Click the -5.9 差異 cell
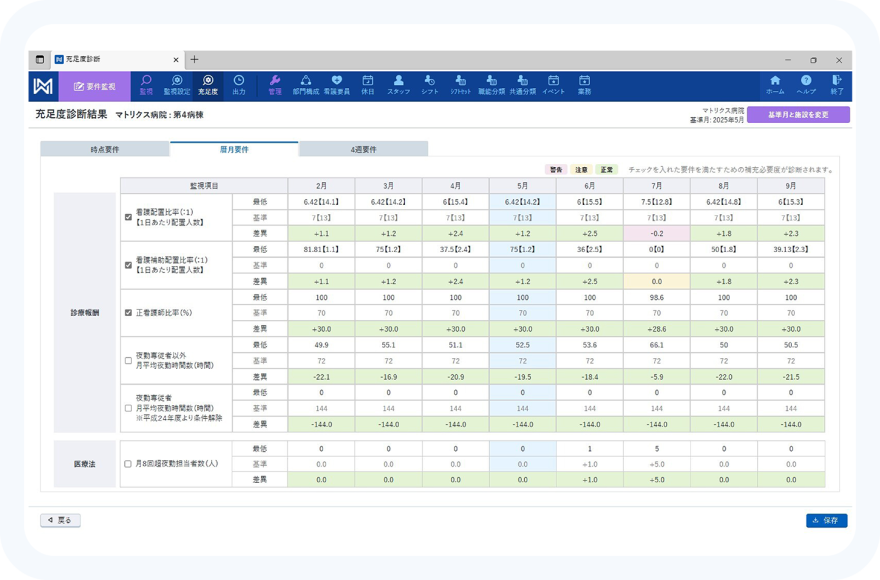 tap(657, 377)
